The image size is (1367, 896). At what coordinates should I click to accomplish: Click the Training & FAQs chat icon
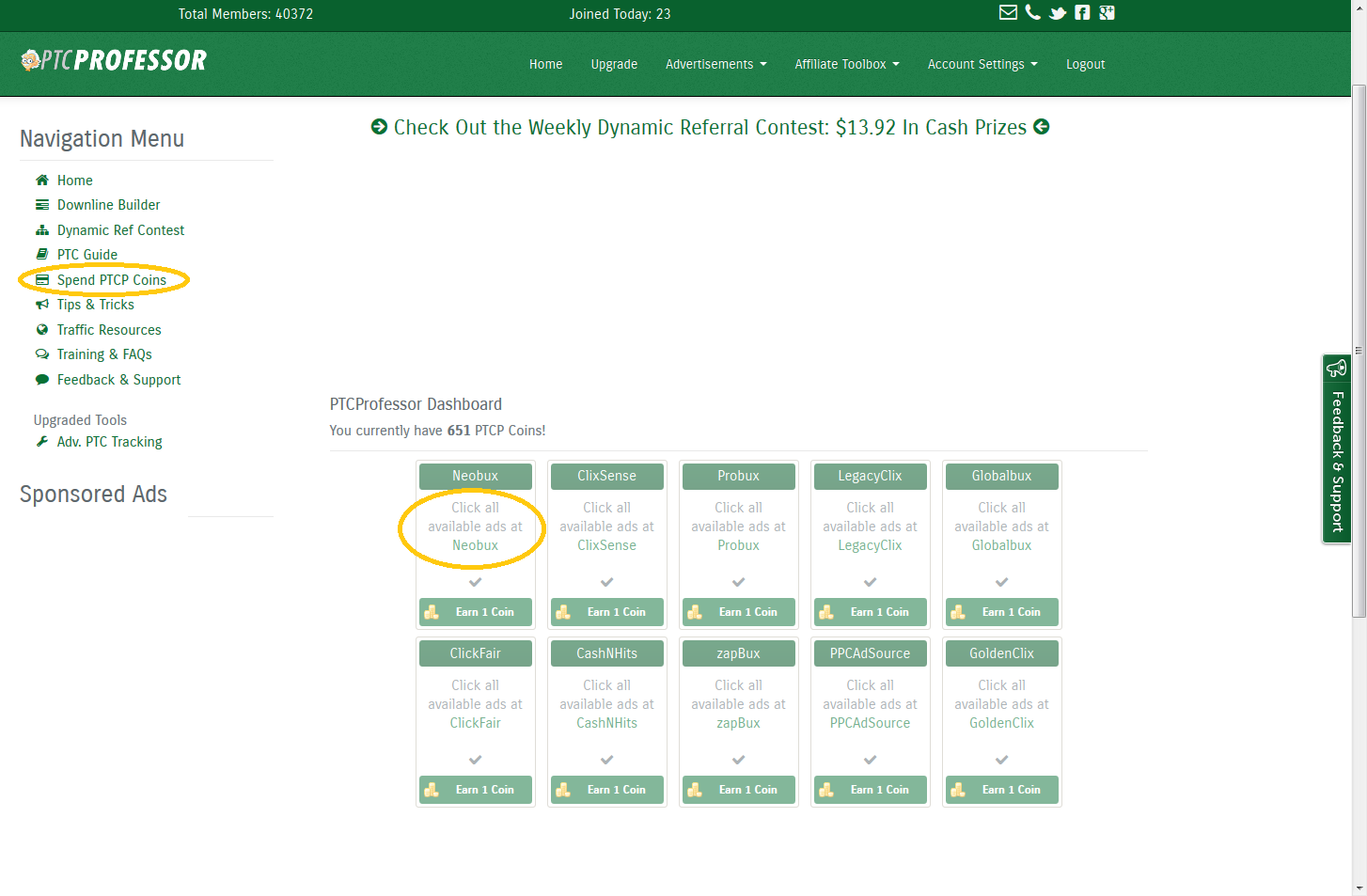(42, 354)
